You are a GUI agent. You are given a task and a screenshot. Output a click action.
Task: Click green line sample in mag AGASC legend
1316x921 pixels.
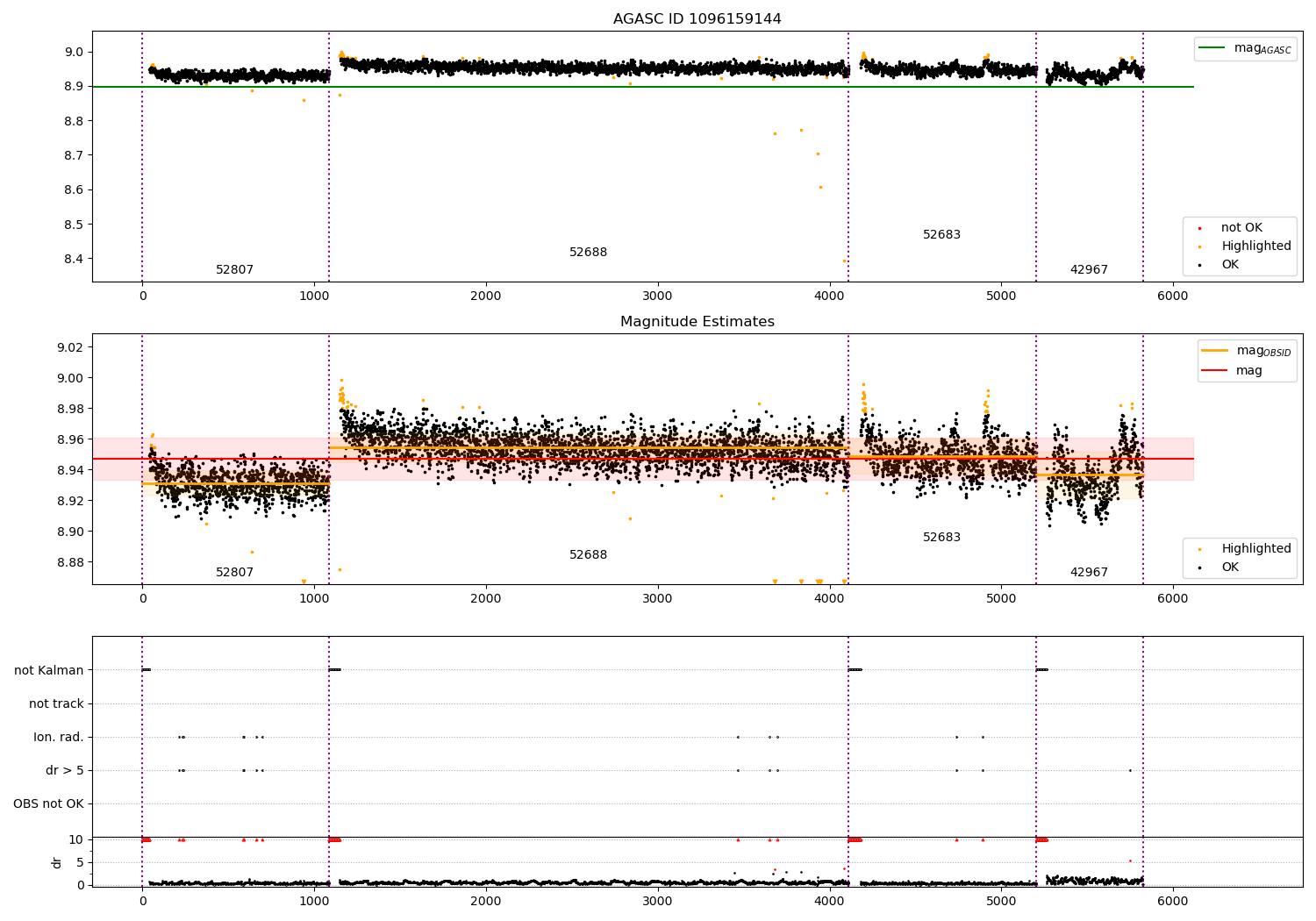(1212, 48)
